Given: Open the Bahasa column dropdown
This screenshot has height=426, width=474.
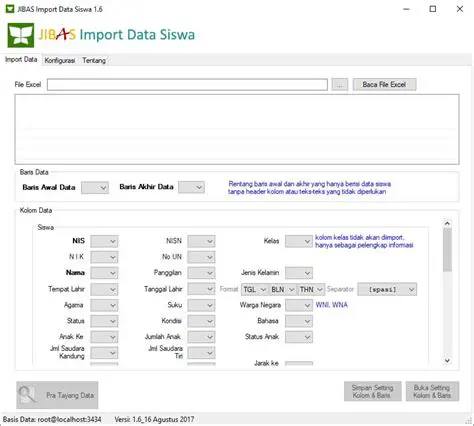Looking at the screenshot, I should (299, 321).
